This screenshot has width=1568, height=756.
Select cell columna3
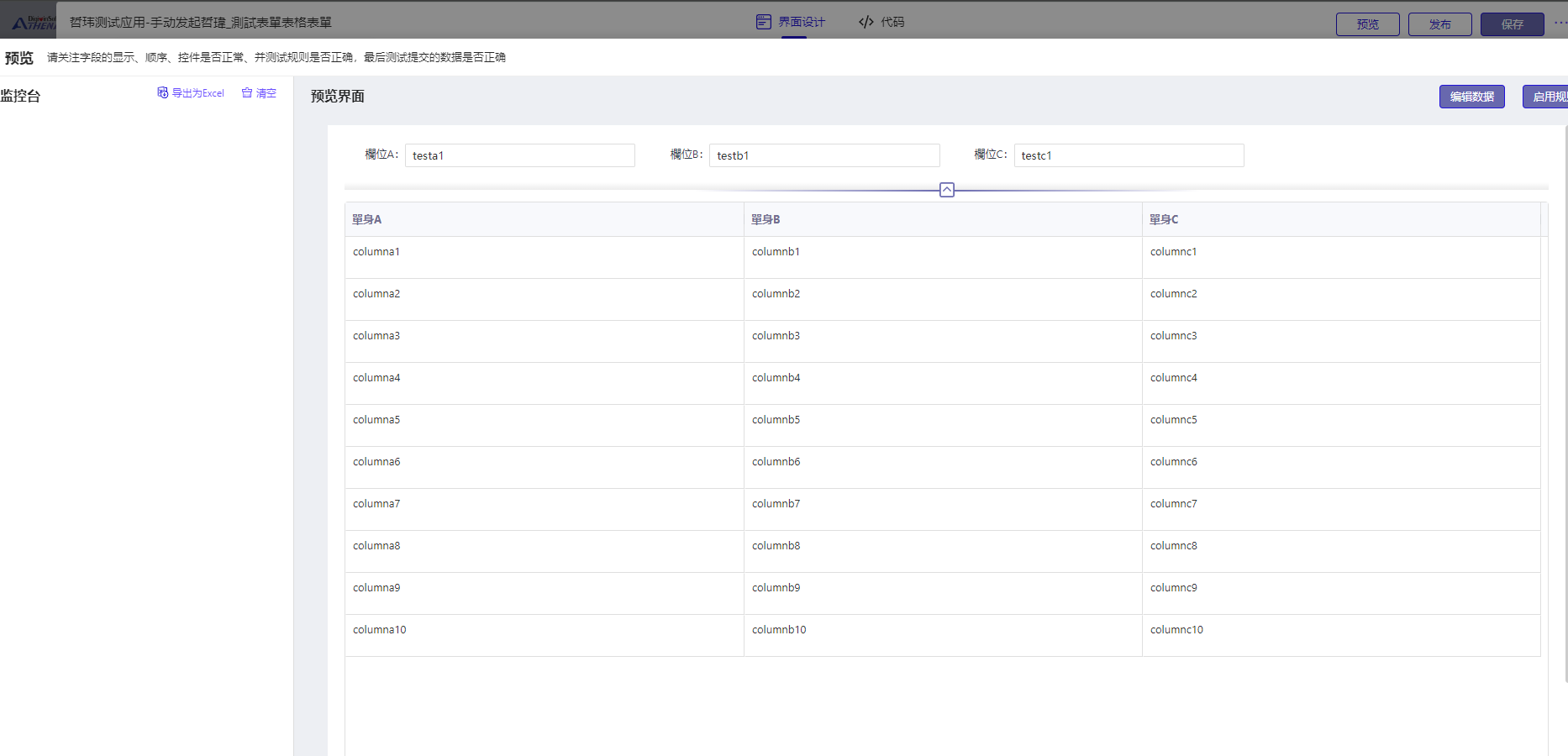tap(545, 341)
